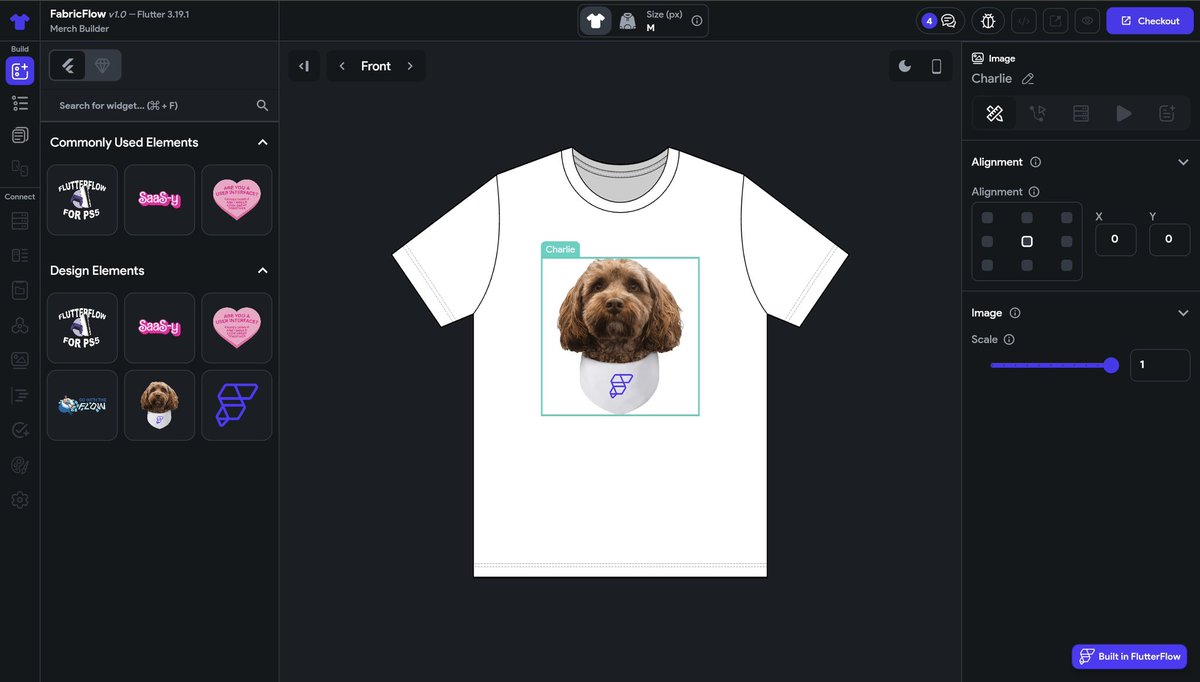This screenshot has width=1200, height=682.
Task: Click the search magnifier icon
Action: coord(262,105)
